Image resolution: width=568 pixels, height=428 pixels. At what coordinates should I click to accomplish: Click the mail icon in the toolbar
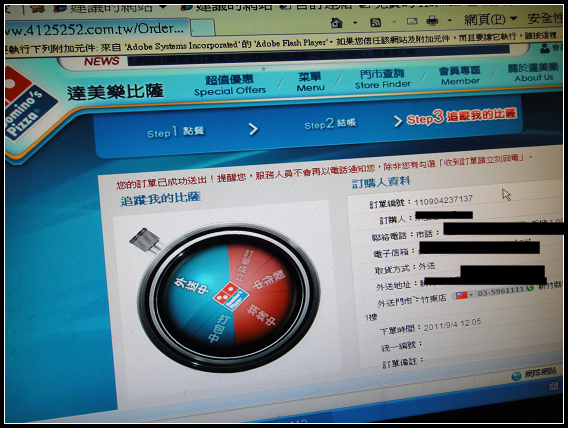[412, 21]
